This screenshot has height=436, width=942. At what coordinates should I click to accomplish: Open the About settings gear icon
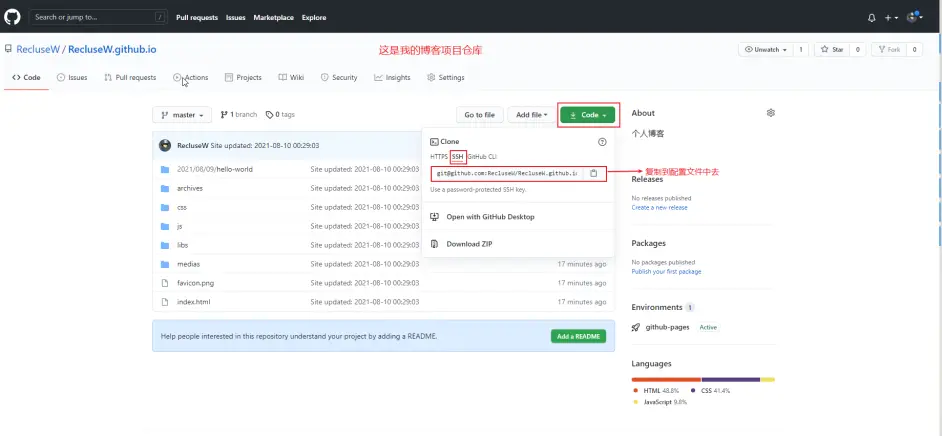(x=771, y=112)
